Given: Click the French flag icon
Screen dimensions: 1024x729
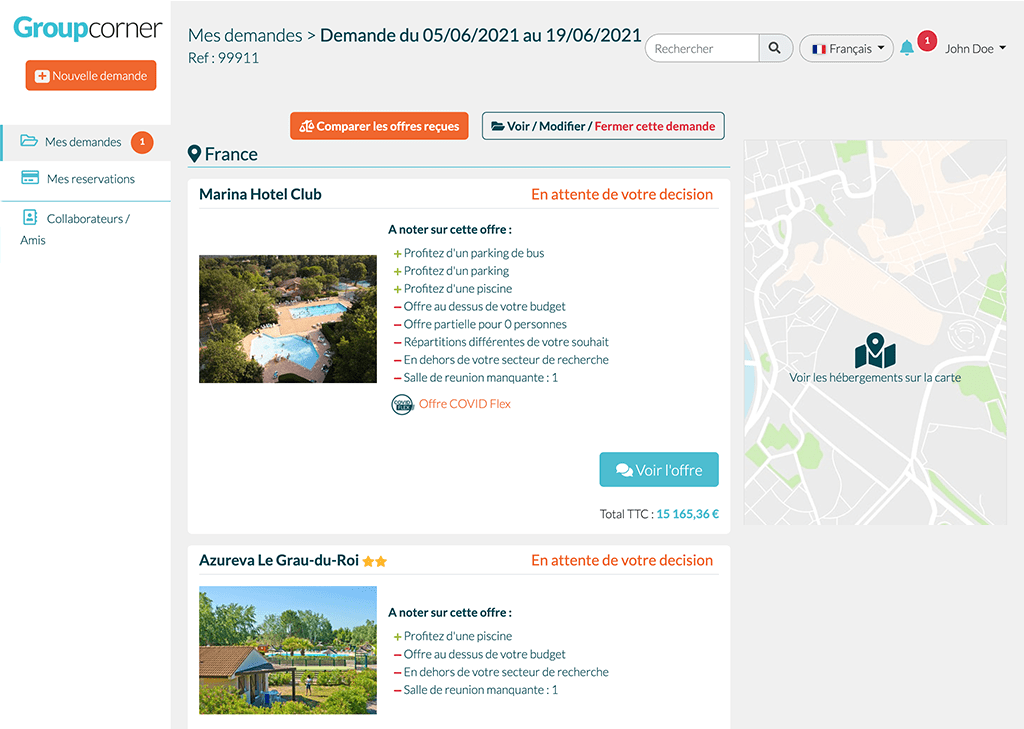Looking at the screenshot, I should (x=819, y=49).
